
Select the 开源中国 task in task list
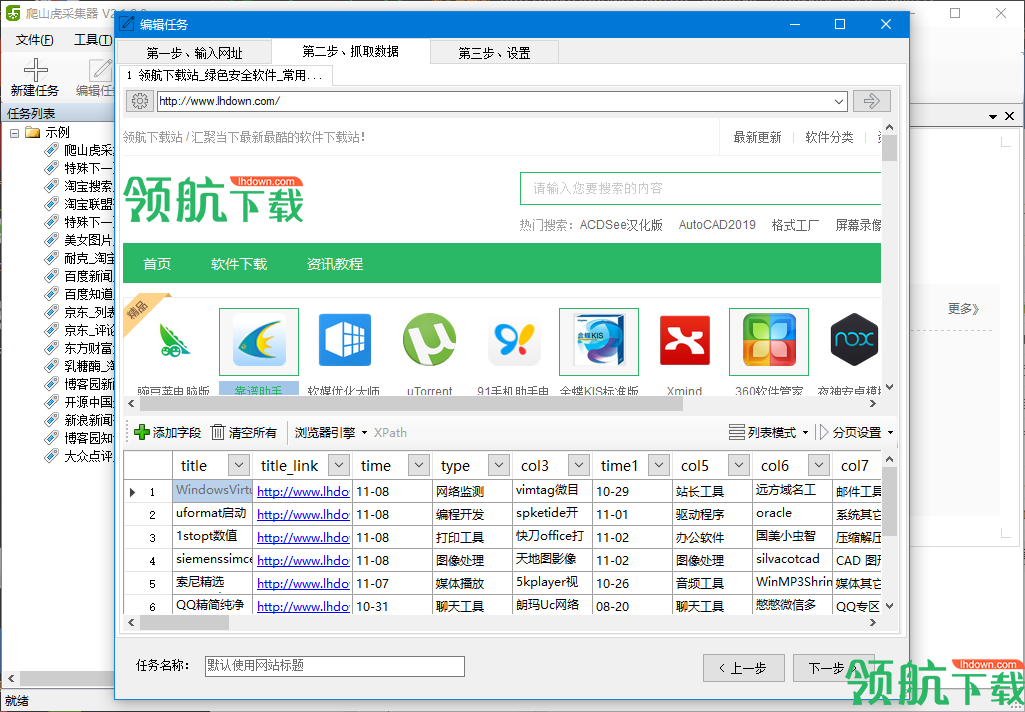(x=89, y=402)
